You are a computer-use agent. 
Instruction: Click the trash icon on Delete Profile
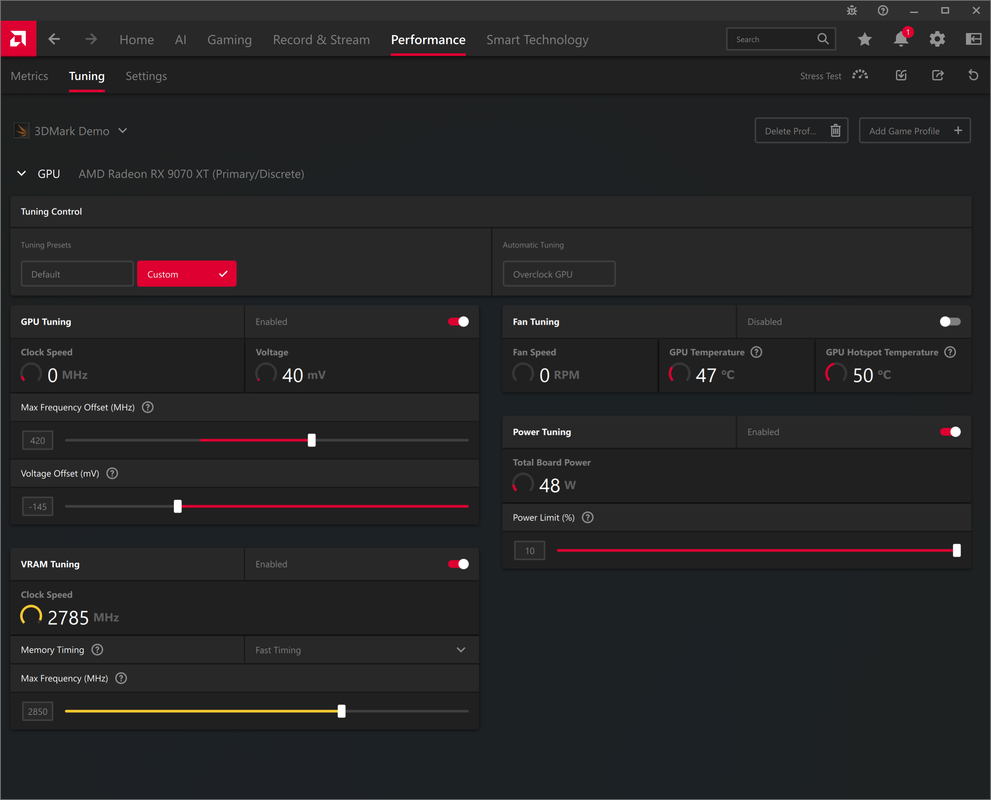pos(836,131)
